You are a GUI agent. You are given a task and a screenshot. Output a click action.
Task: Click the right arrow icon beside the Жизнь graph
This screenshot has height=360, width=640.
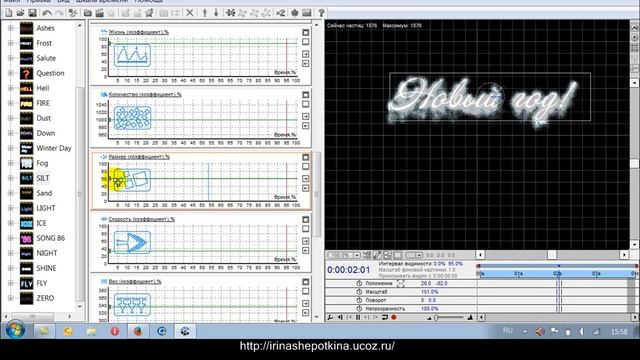[305, 54]
